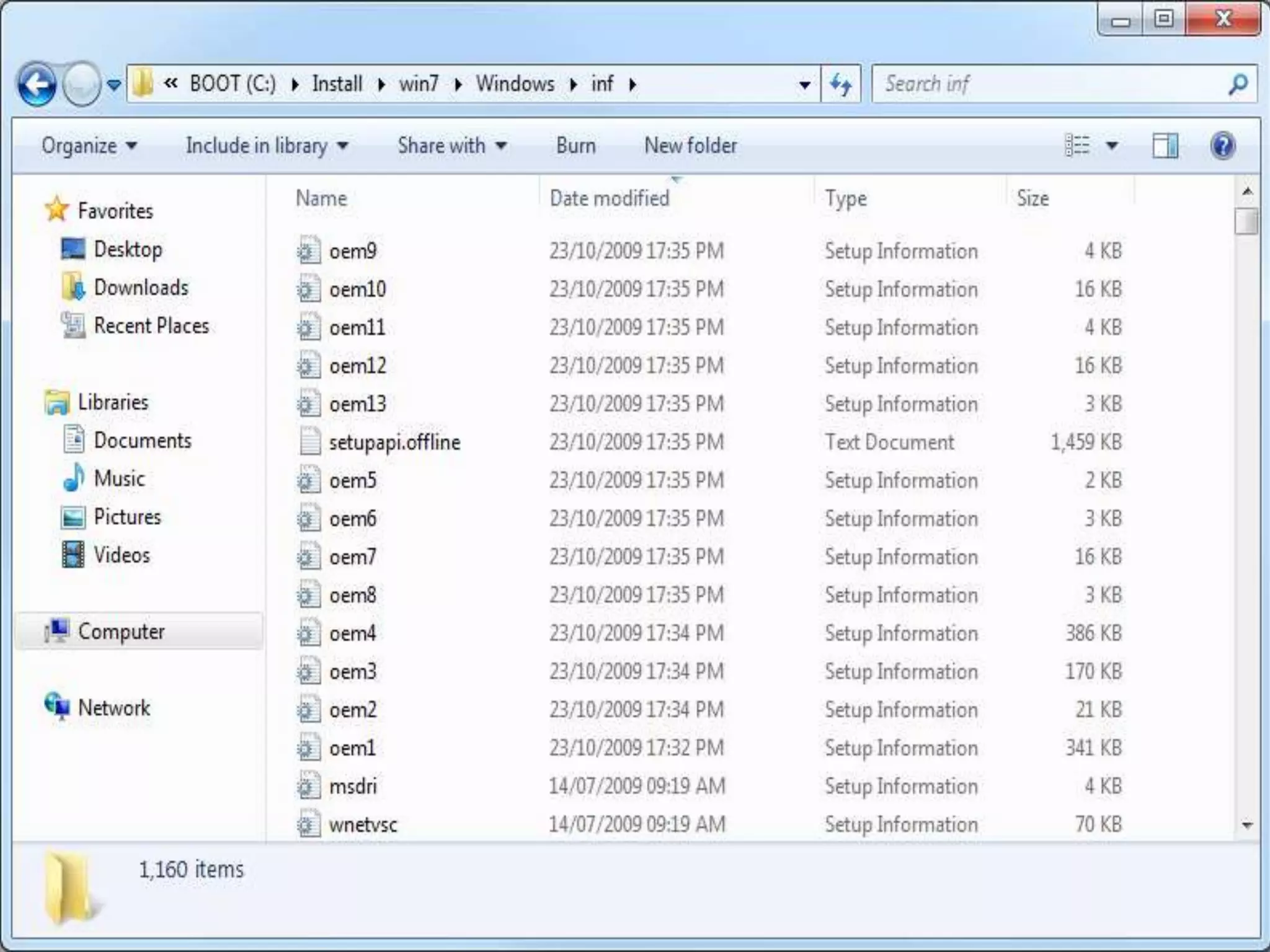The width and height of the screenshot is (1270, 952).
Task: Click the Back navigation arrow button
Action: click(37, 84)
